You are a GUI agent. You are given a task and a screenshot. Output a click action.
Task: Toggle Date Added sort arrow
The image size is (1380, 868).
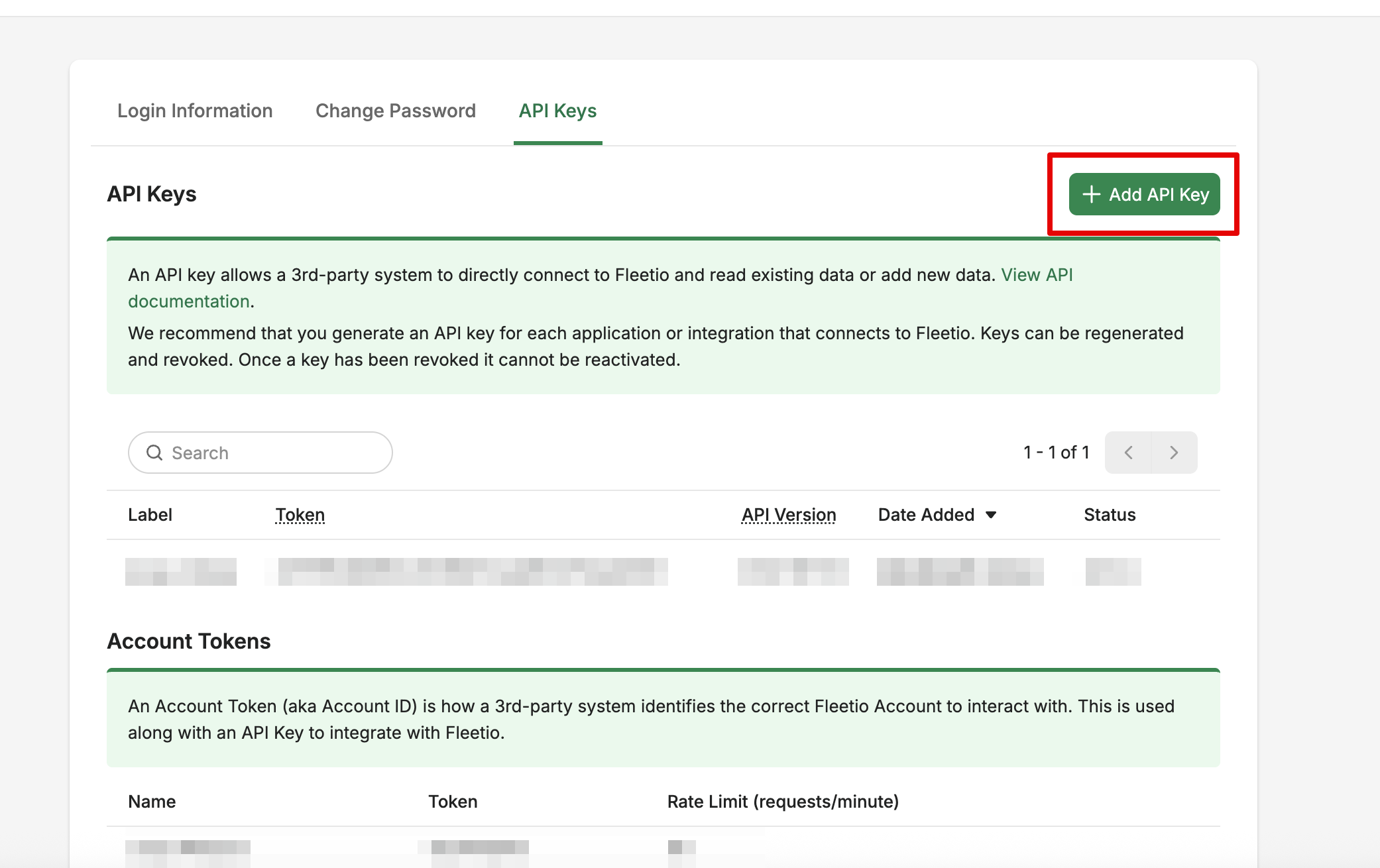[991, 515]
